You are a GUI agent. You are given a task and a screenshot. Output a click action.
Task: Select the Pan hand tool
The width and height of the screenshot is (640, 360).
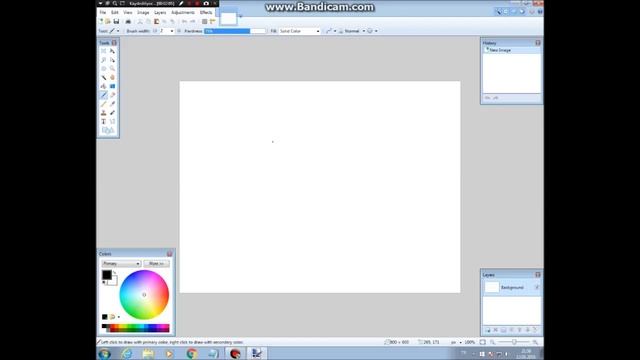click(113, 78)
